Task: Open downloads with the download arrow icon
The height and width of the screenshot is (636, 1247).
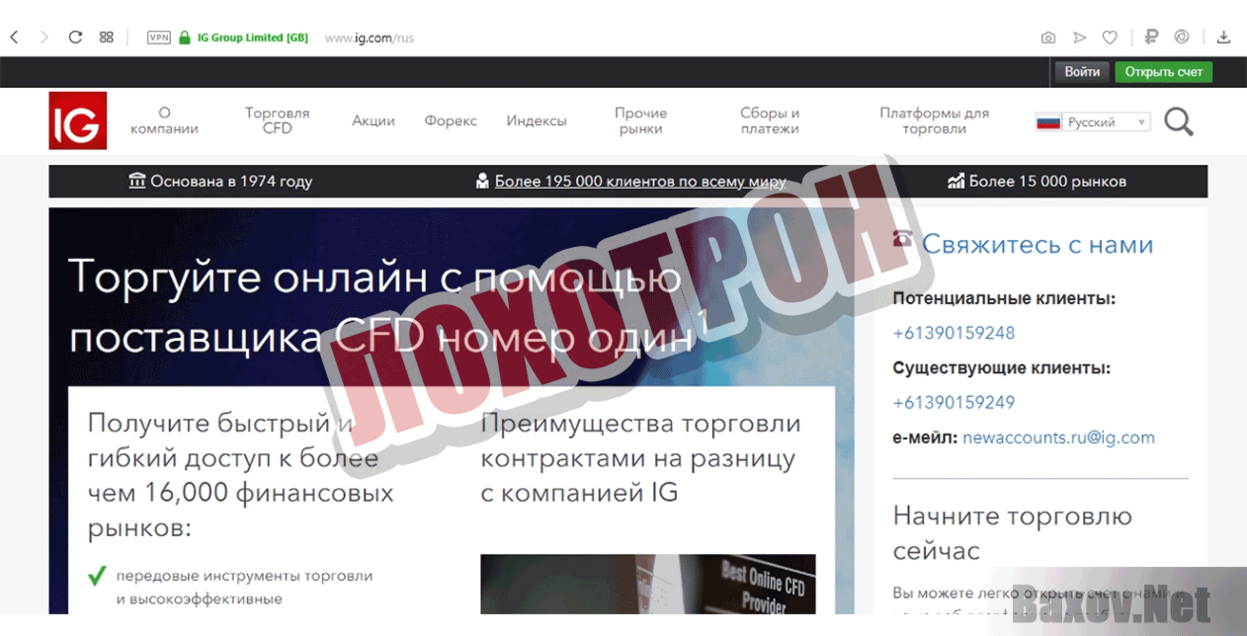Action: point(1223,37)
